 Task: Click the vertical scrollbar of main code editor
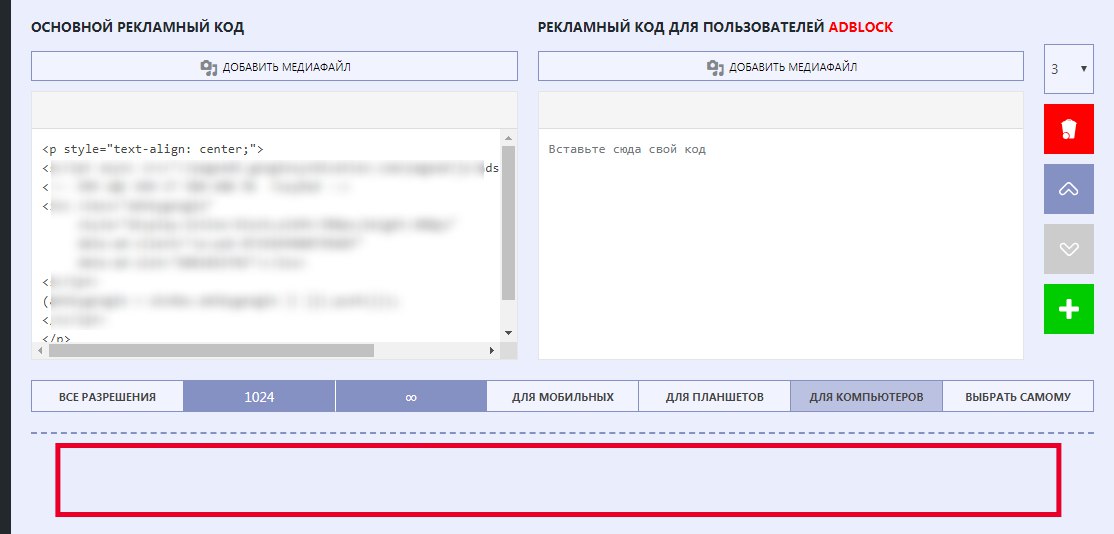click(509, 222)
